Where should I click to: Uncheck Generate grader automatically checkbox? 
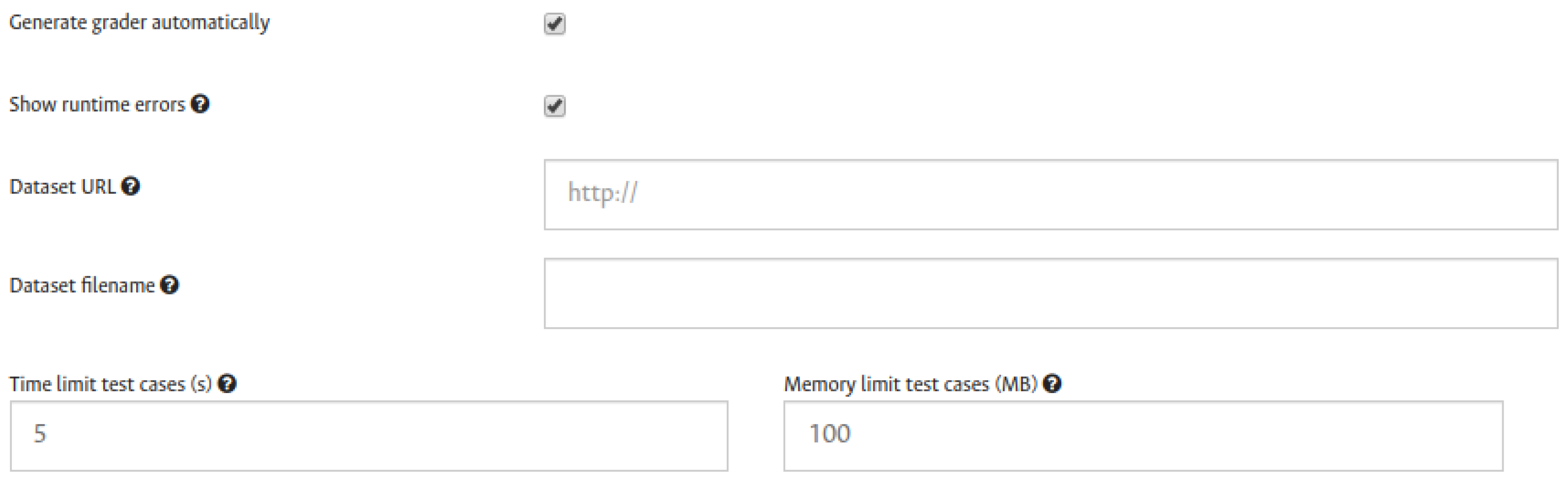pyautogui.click(x=554, y=25)
